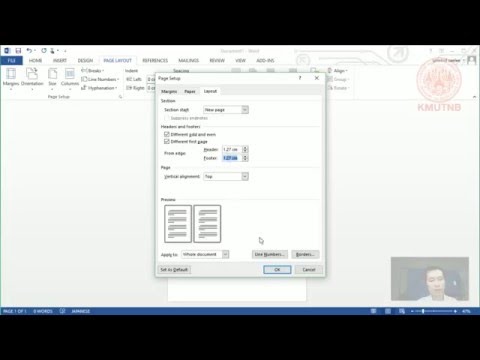The height and width of the screenshot is (360, 480).
Task: Switch to the Paper tab
Action: pos(190,91)
